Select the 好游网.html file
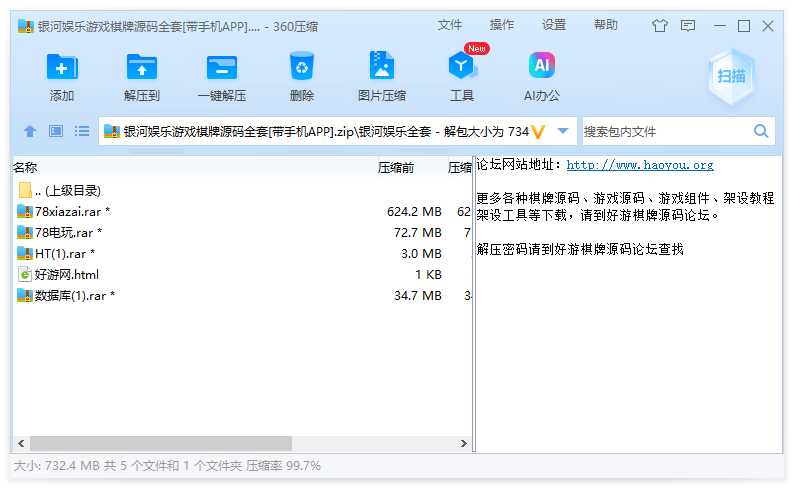 click(x=242, y=274)
